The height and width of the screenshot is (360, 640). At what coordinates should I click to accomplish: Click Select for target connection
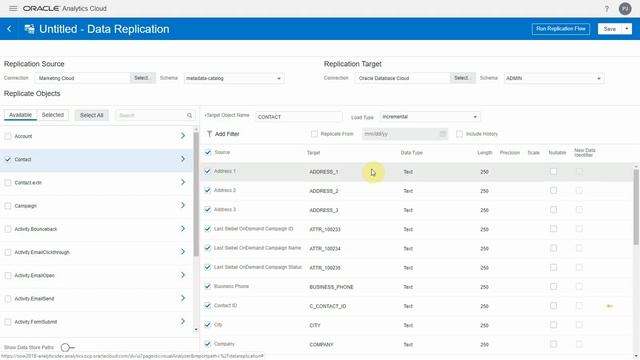(x=462, y=78)
